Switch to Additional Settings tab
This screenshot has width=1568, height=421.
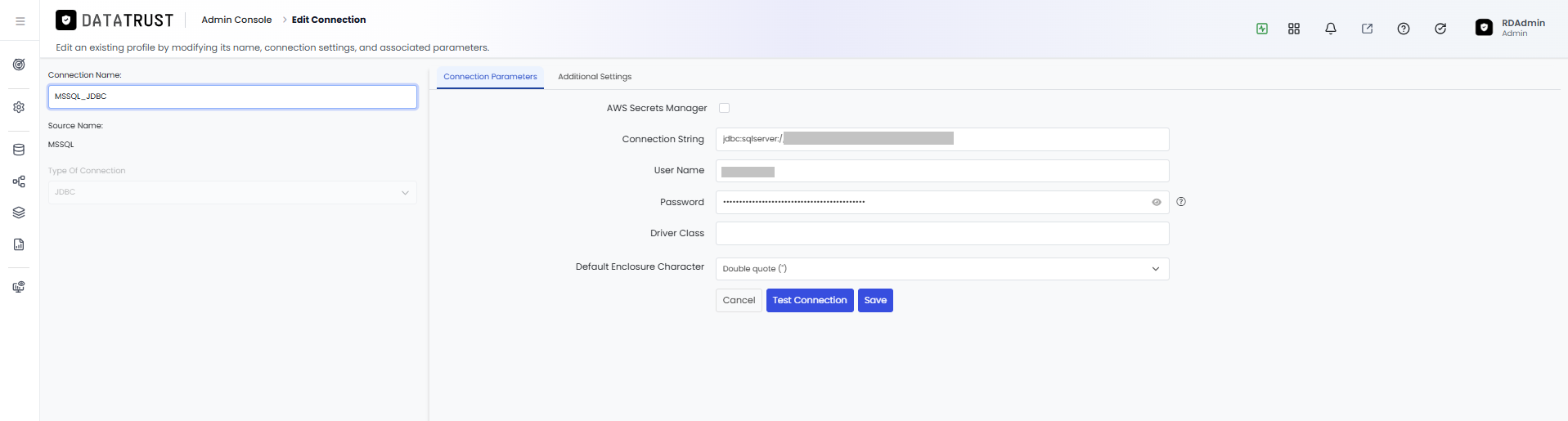tap(595, 77)
